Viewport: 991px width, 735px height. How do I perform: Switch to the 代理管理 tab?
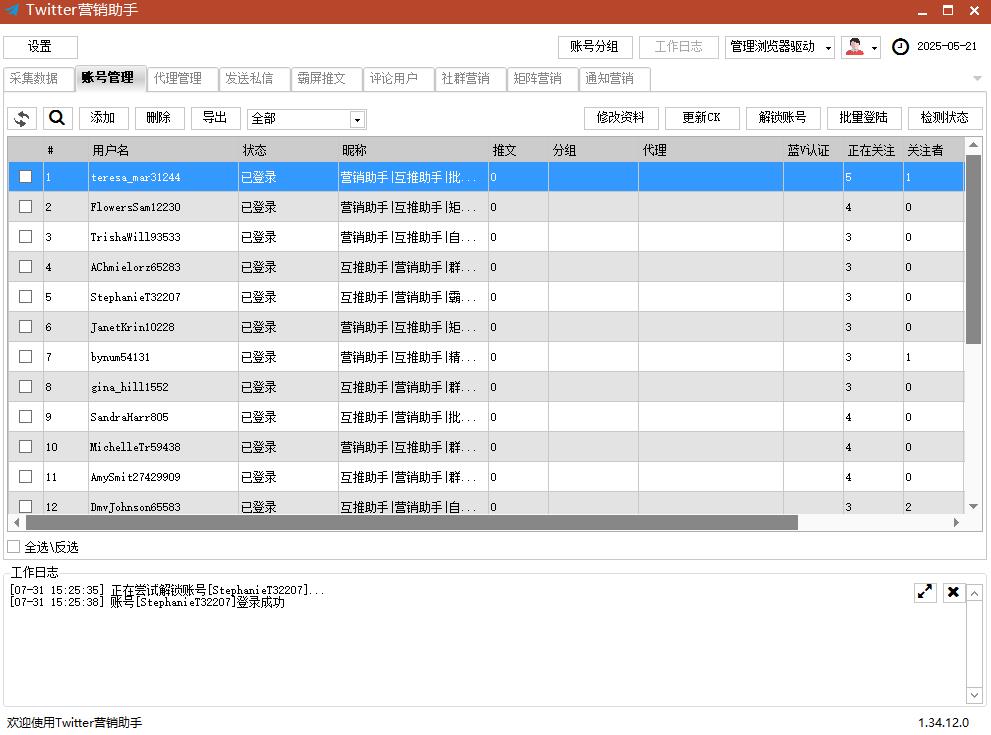[x=178, y=79]
